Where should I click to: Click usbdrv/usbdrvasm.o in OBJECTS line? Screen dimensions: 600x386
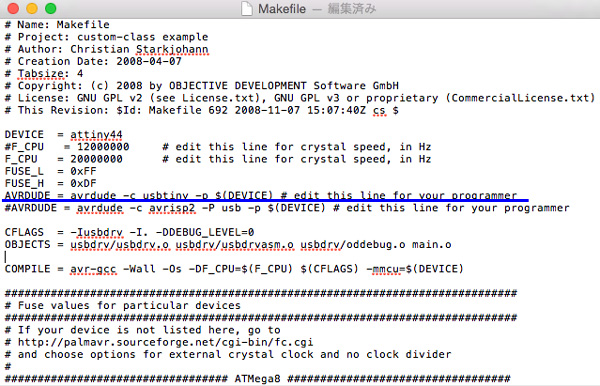pyautogui.click(x=235, y=245)
